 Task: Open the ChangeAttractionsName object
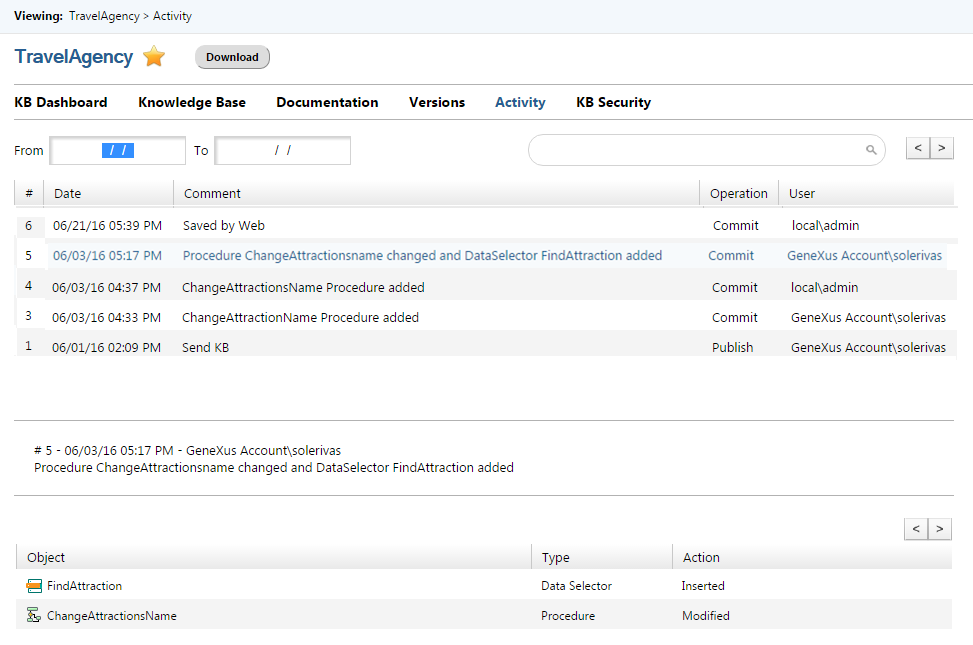[x=112, y=615]
